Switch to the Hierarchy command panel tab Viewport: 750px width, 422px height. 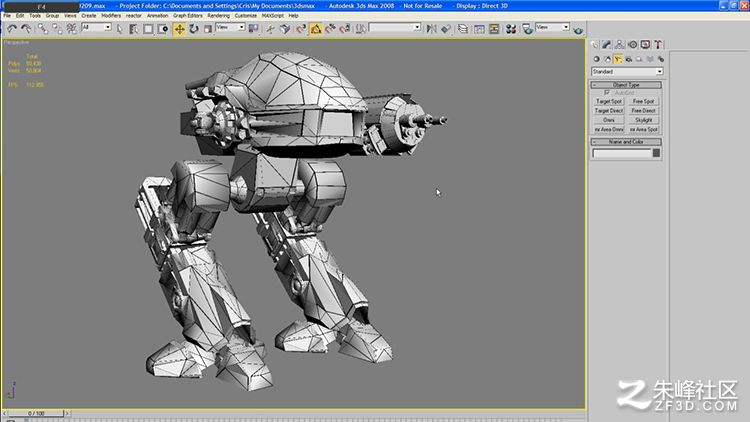619,45
